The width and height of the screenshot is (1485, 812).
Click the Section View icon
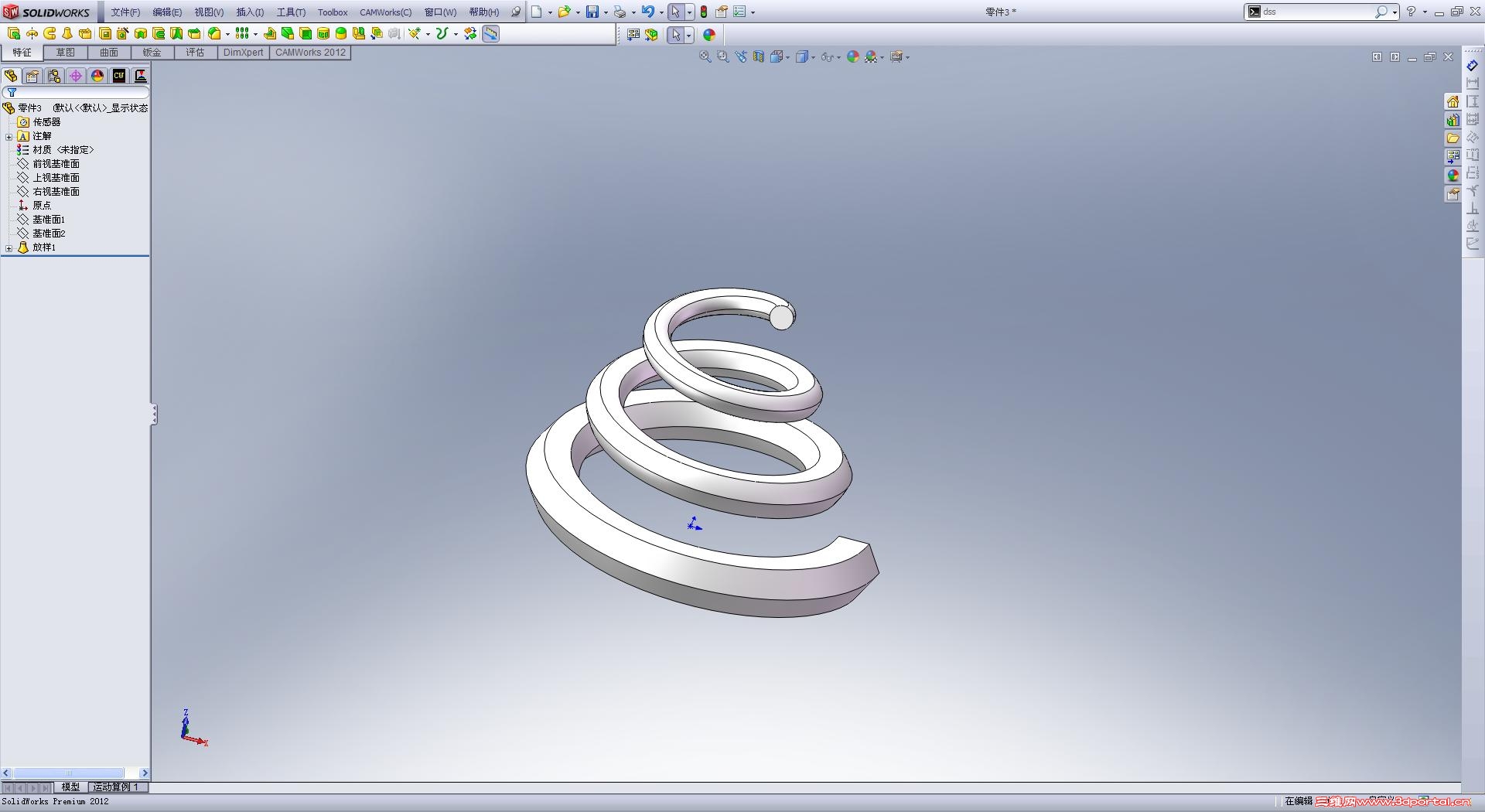tap(759, 56)
